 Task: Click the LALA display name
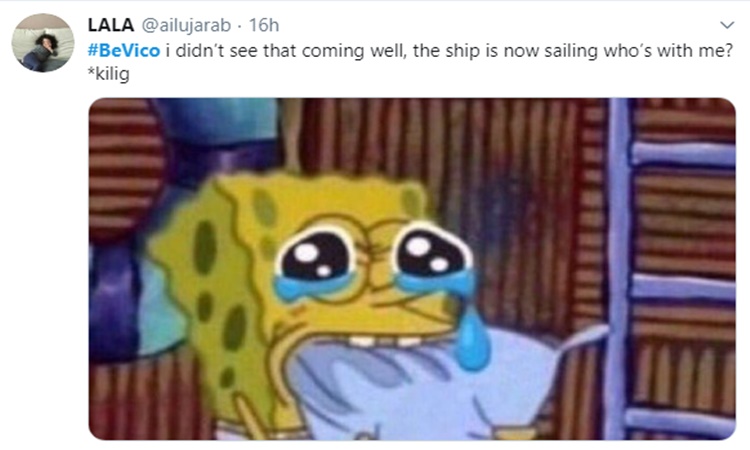point(110,25)
